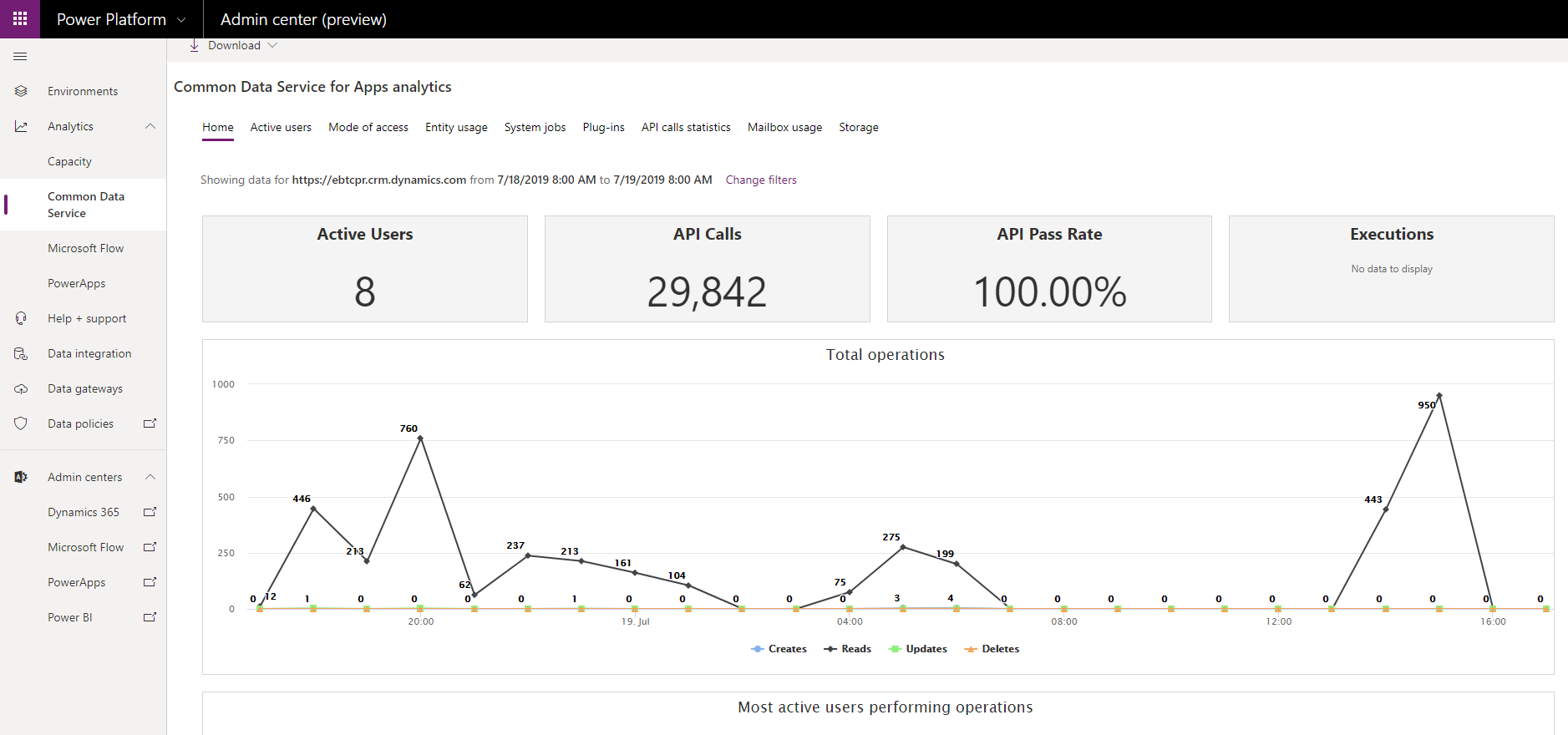1568x735 pixels.
Task: Toggle the Reads series in chart legend
Action: (847, 649)
